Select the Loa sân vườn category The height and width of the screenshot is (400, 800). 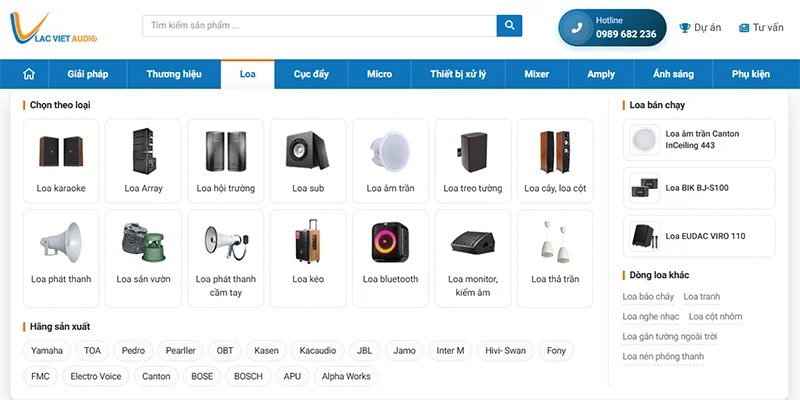click(143, 258)
